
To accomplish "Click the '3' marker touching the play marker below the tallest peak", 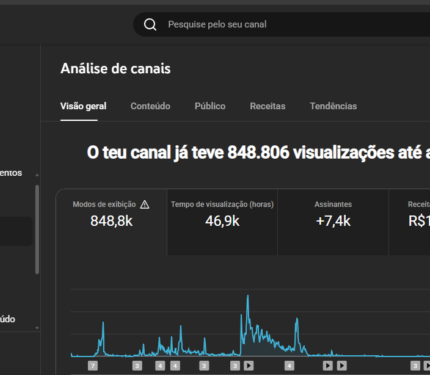I will [x=235, y=366].
